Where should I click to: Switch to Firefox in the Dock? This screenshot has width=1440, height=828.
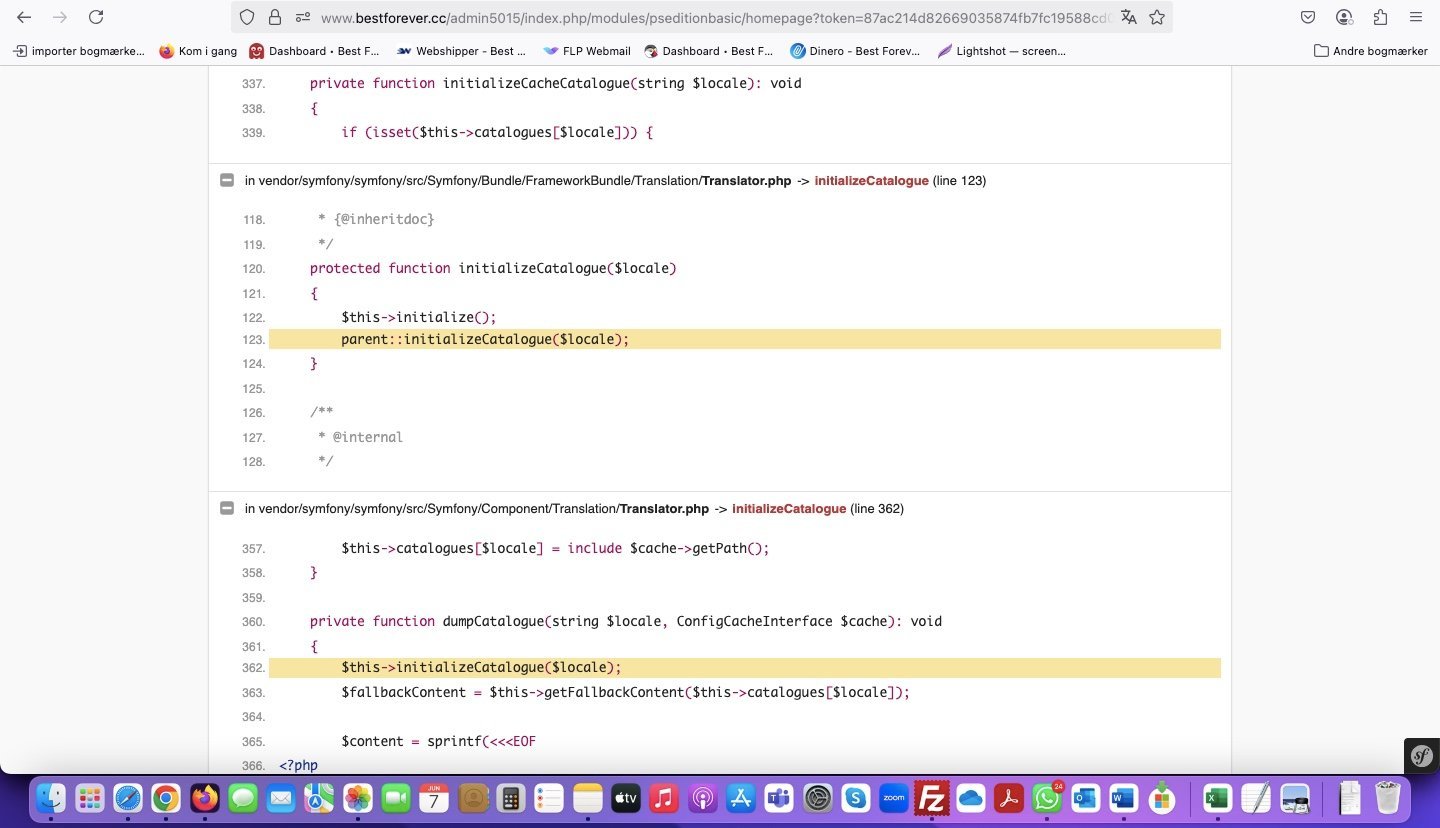[x=205, y=798]
